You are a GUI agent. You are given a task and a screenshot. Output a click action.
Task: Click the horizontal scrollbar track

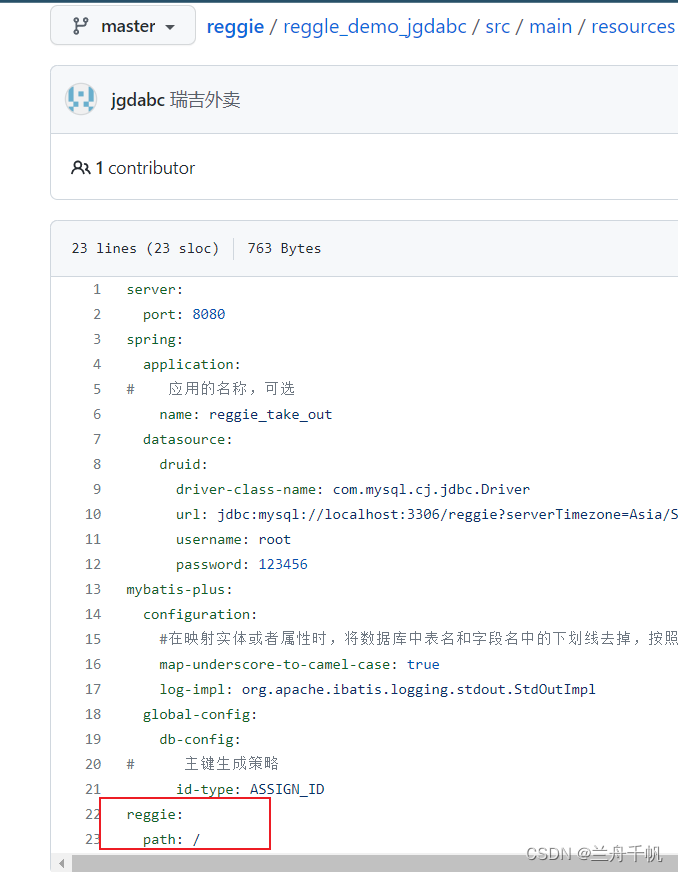375,864
